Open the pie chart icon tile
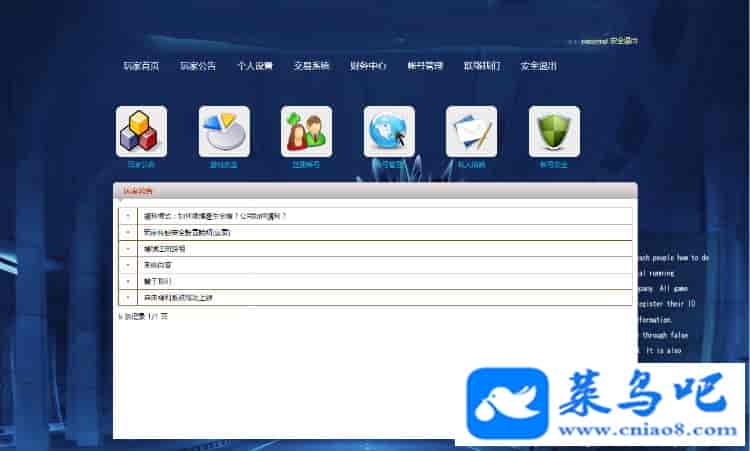This screenshot has height=451, width=750. 224,132
